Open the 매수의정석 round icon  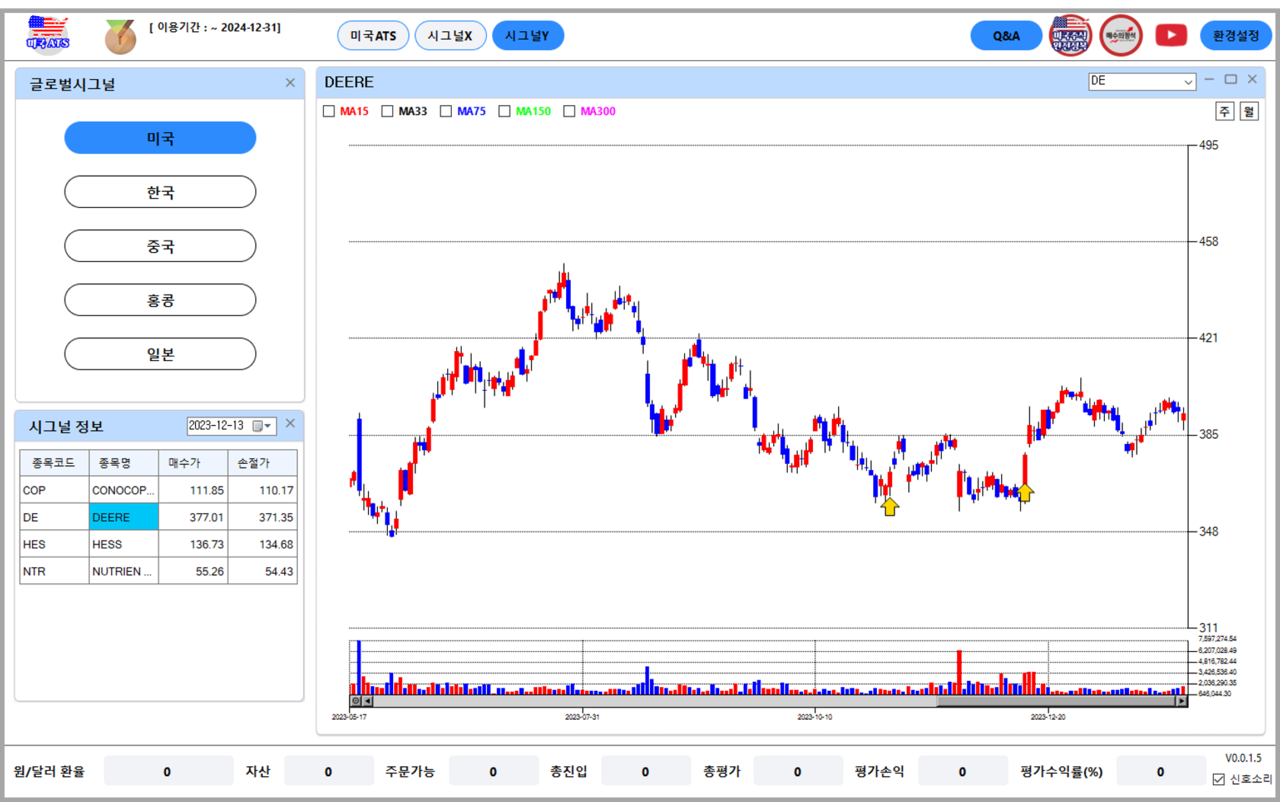(1121, 36)
